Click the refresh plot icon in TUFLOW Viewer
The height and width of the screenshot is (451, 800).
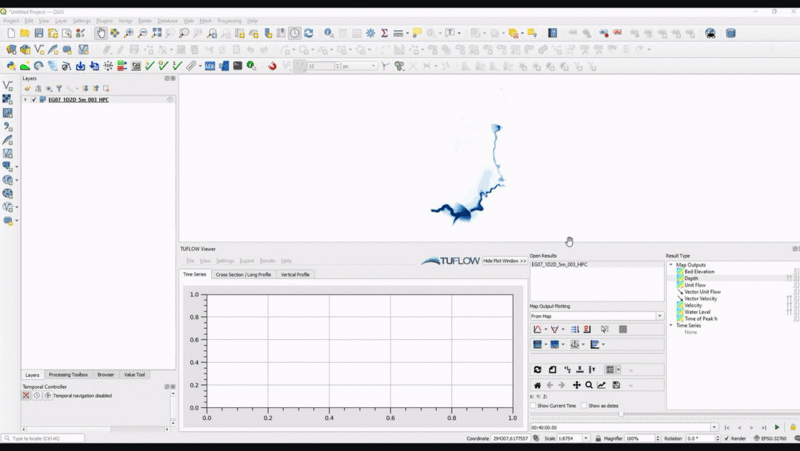[x=537, y=370]
